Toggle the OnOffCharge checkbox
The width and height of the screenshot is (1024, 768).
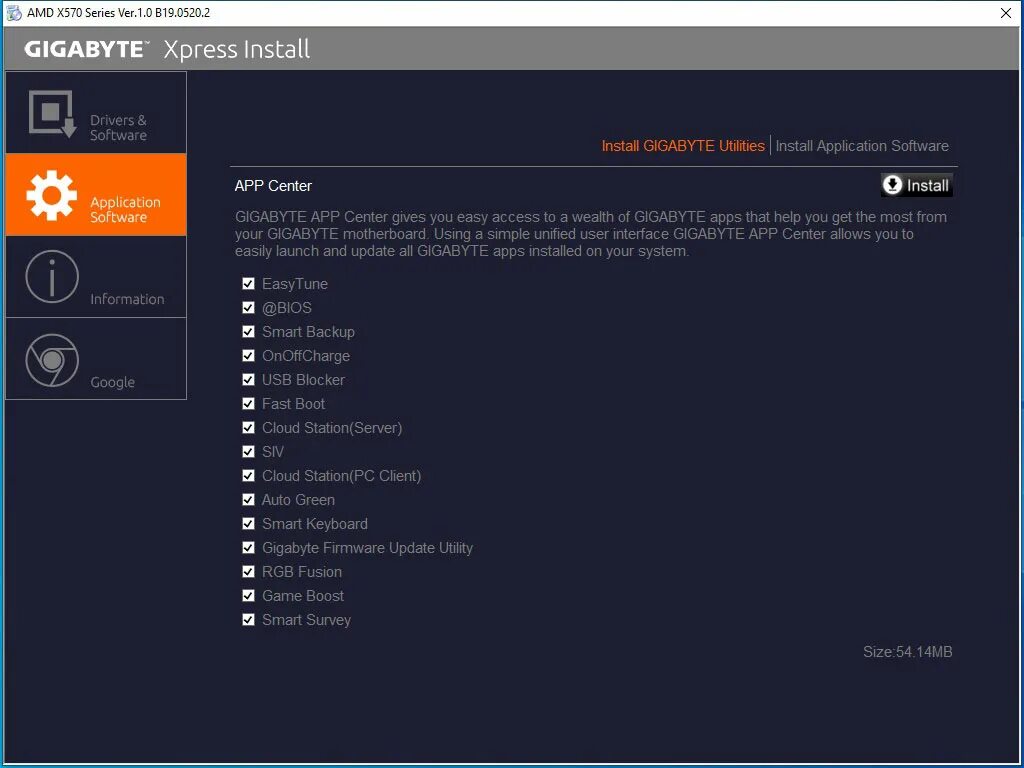click(x=248, y=355)
